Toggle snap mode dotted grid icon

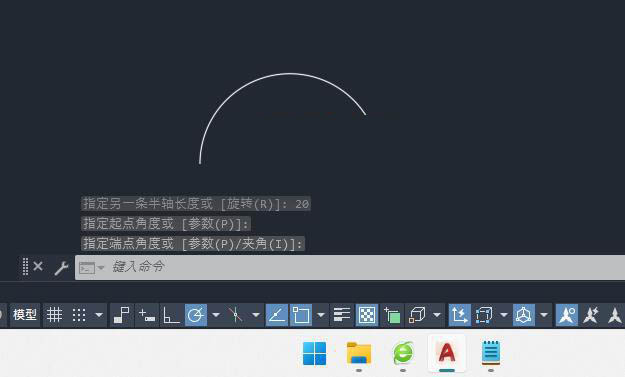pos(79,315)
